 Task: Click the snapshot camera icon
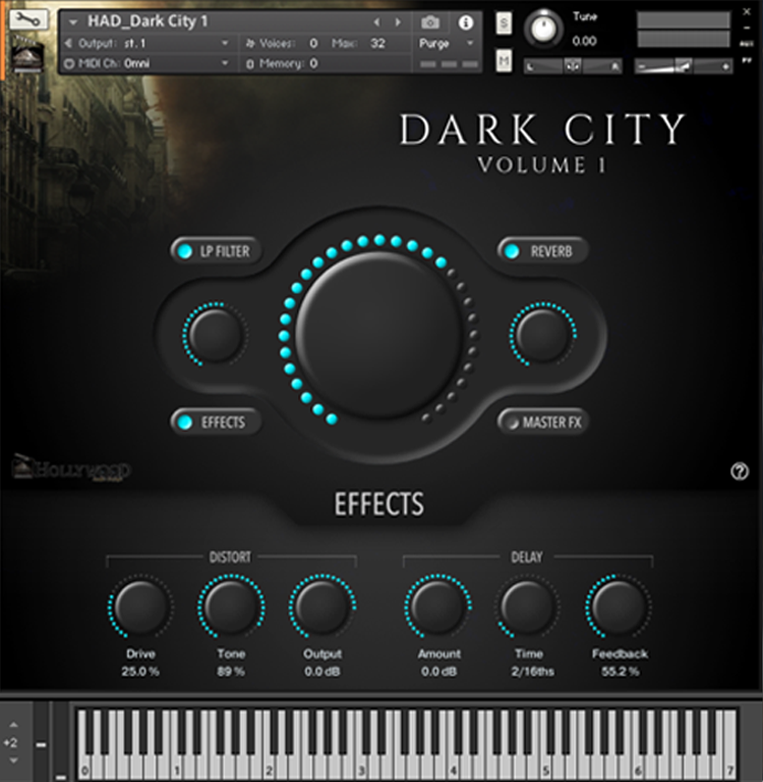point(430,22)
